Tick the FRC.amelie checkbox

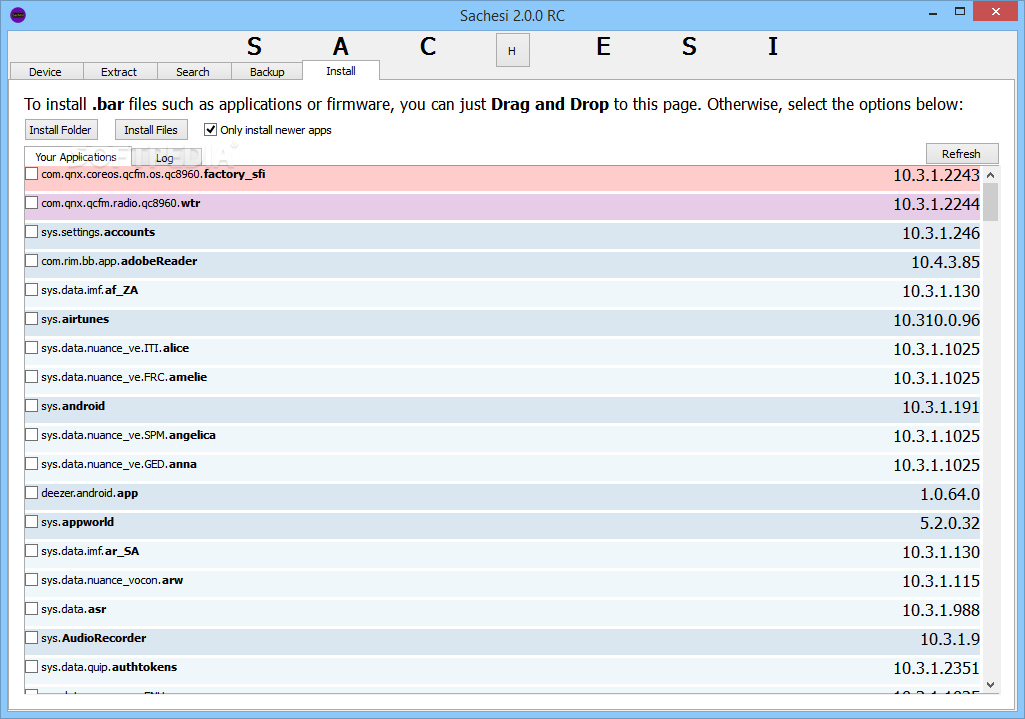(31, 376)
